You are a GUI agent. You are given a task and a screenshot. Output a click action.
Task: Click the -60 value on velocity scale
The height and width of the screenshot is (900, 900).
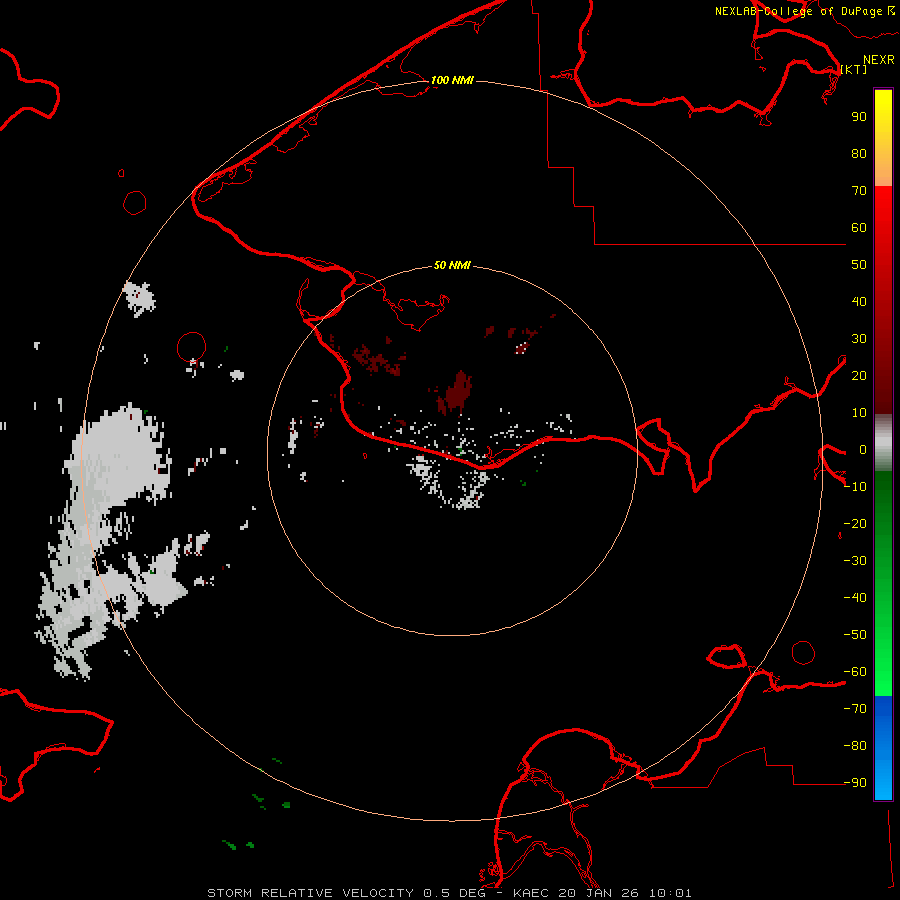coord(855,672)
